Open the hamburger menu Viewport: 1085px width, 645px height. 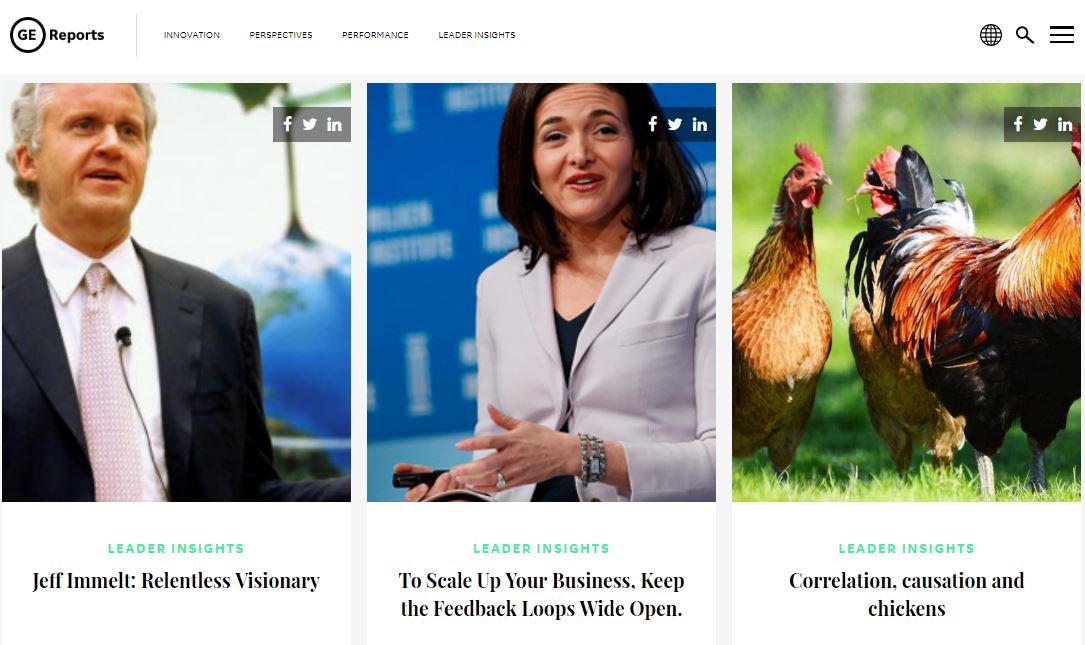1061,35
